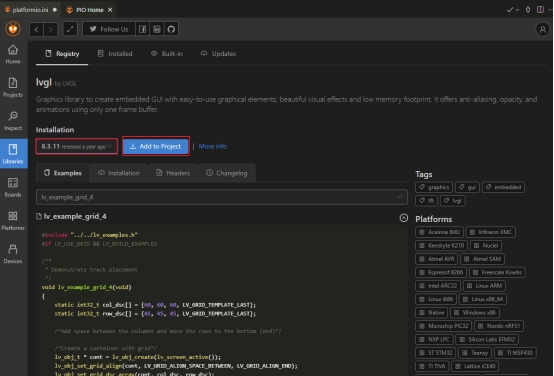Open the LinkedIn icon link

tap(157, 29)
